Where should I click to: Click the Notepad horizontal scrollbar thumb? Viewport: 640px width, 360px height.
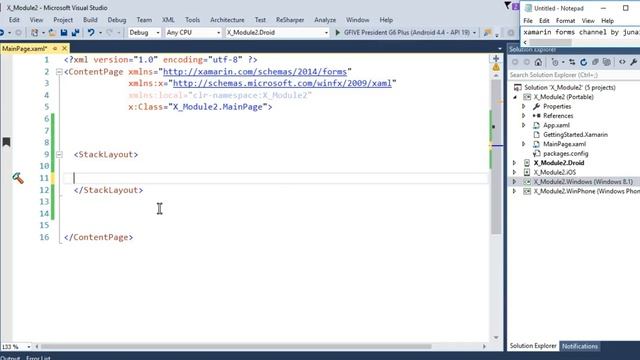click(551, 42)
